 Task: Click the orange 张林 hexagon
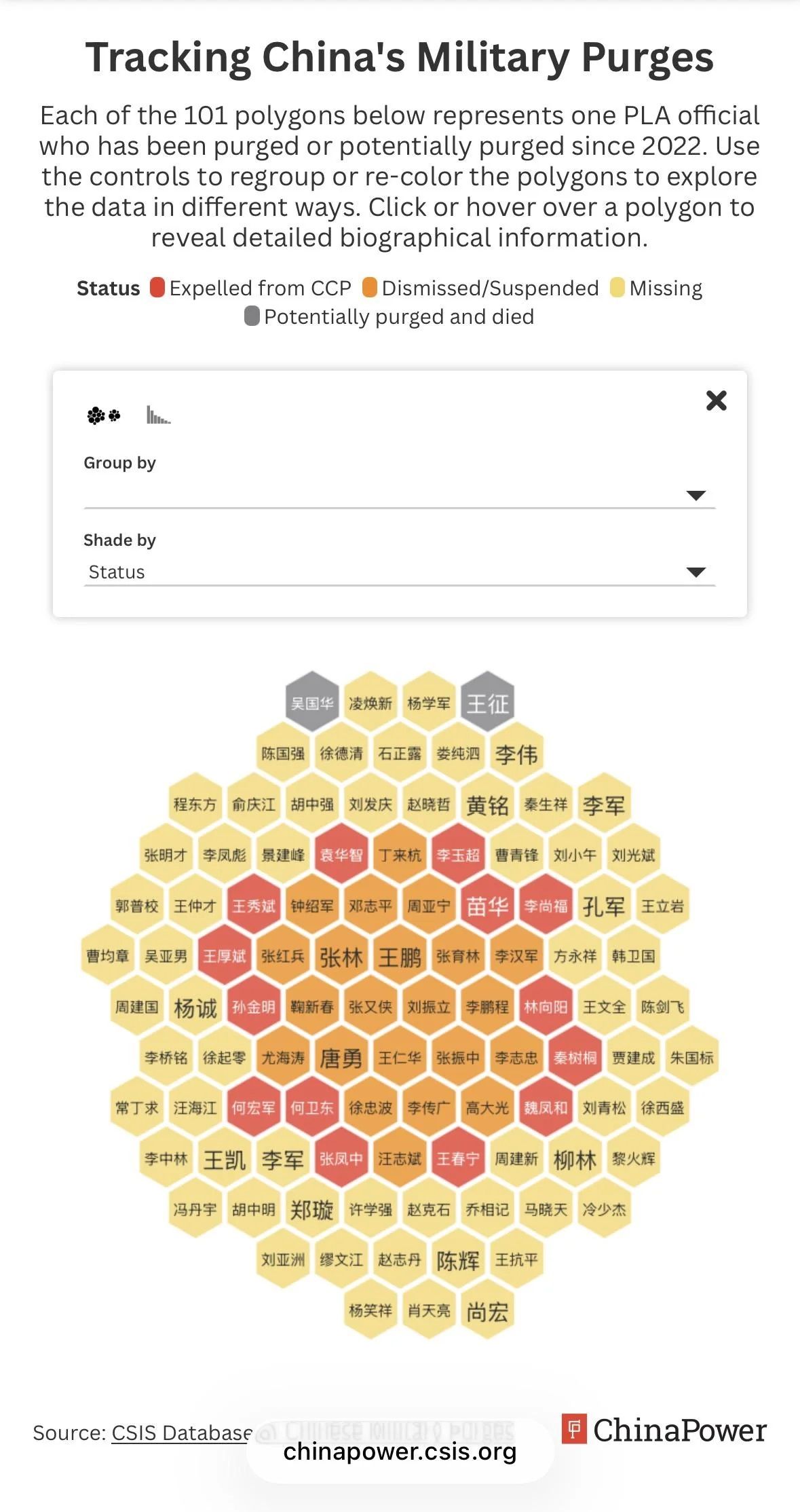point(341,957)
